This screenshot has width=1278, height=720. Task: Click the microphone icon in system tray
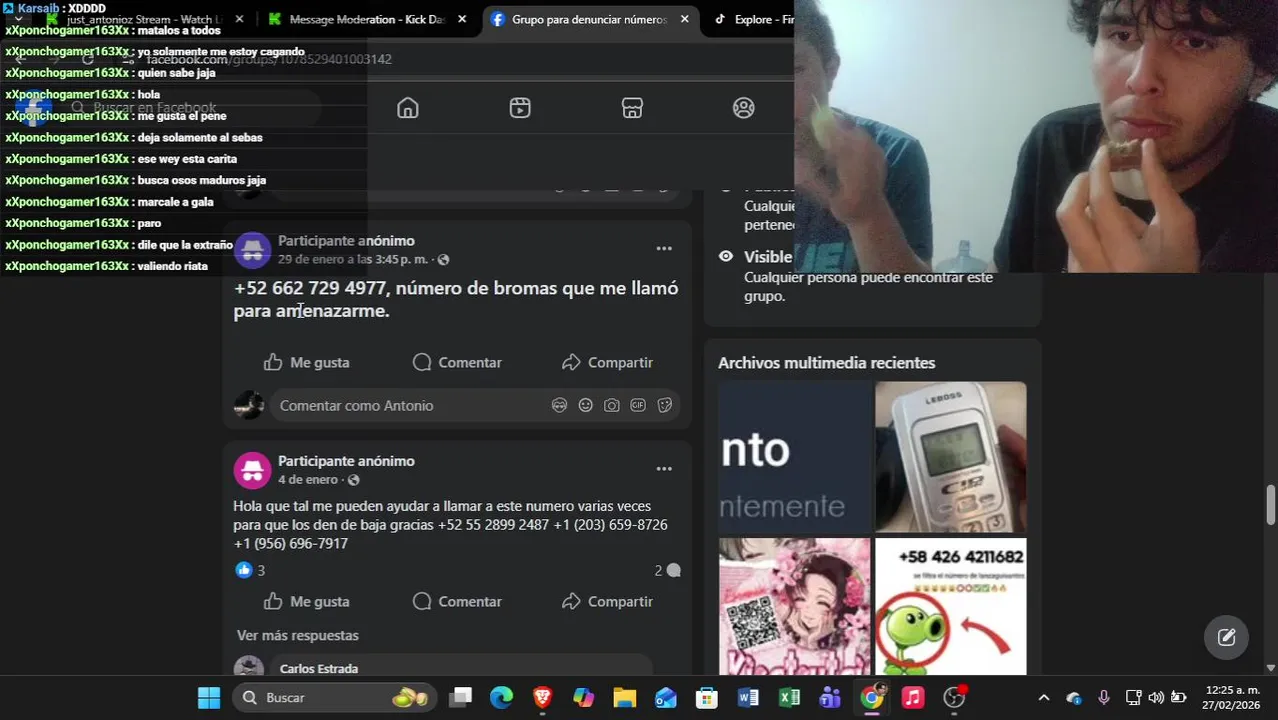pos(1103,698)
